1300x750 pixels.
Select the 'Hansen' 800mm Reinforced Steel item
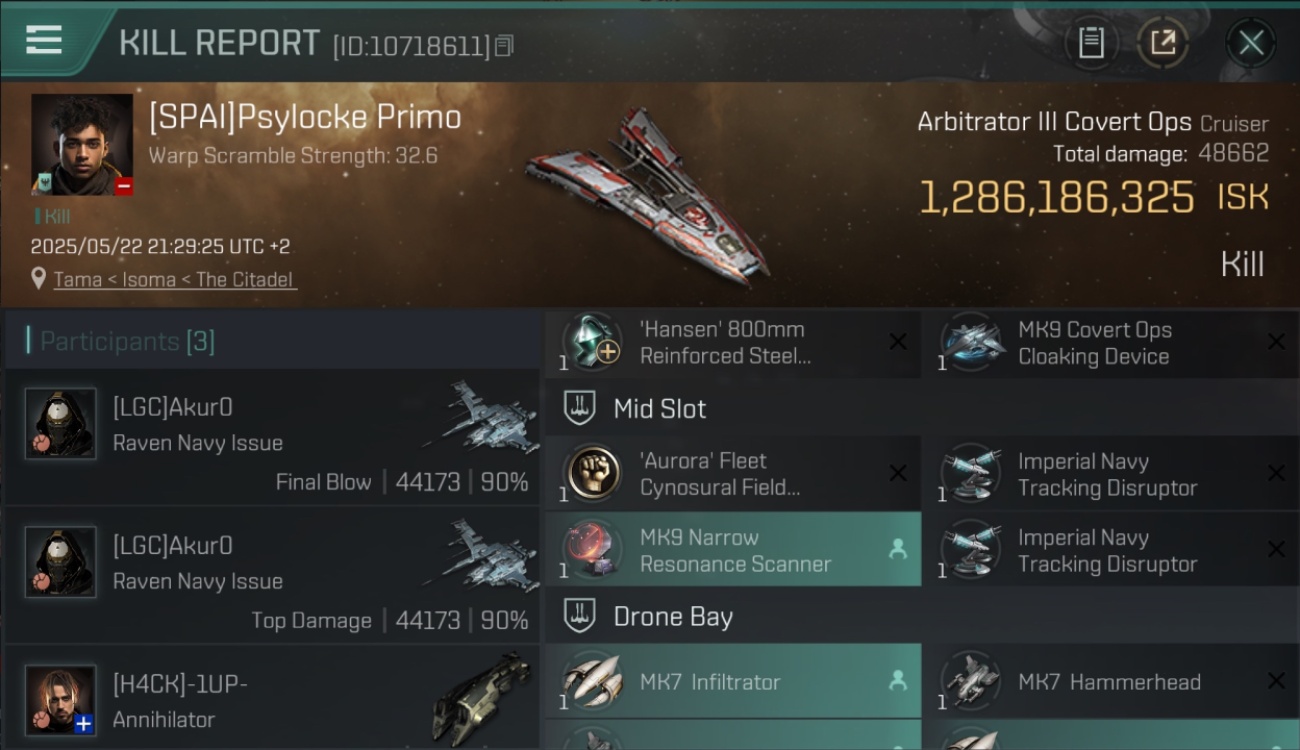pyautogui.click(x=733, y=343)
